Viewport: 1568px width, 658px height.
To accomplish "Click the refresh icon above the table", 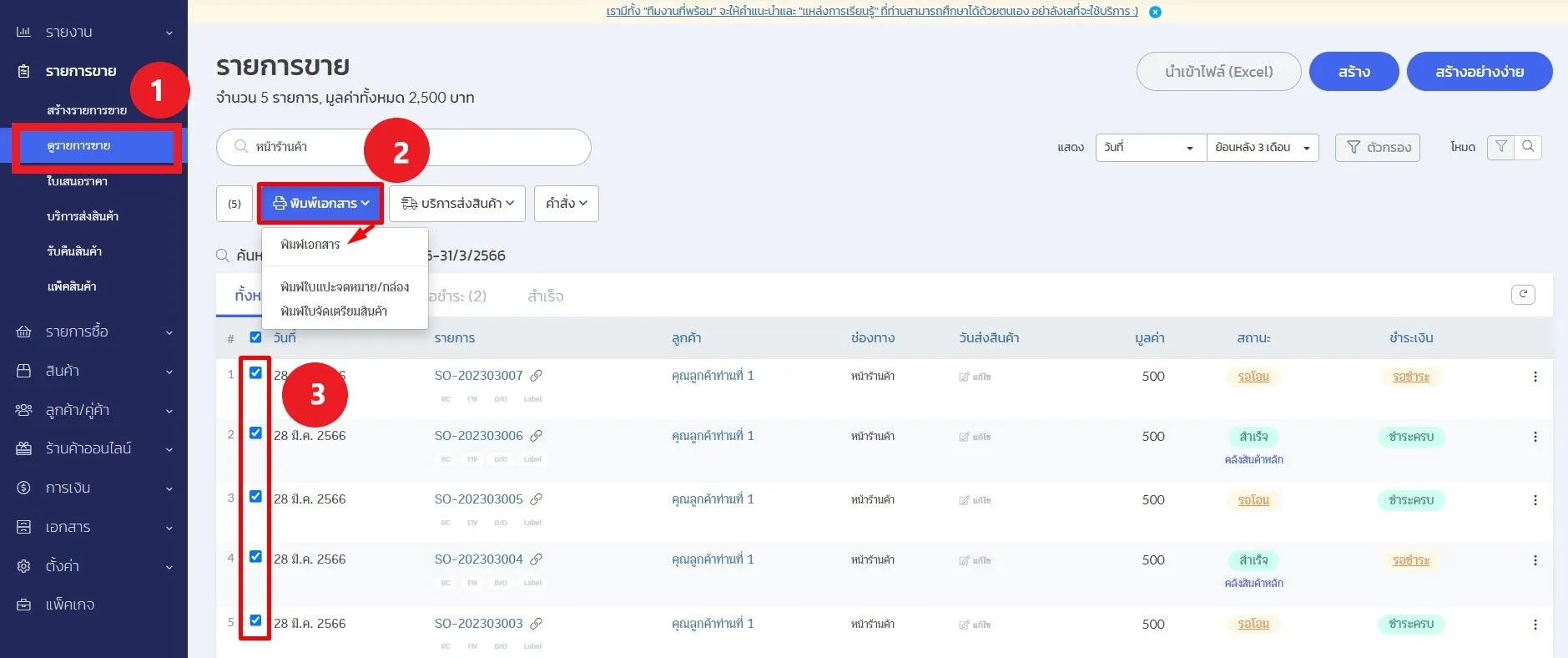I will (x=1522, y=294).
